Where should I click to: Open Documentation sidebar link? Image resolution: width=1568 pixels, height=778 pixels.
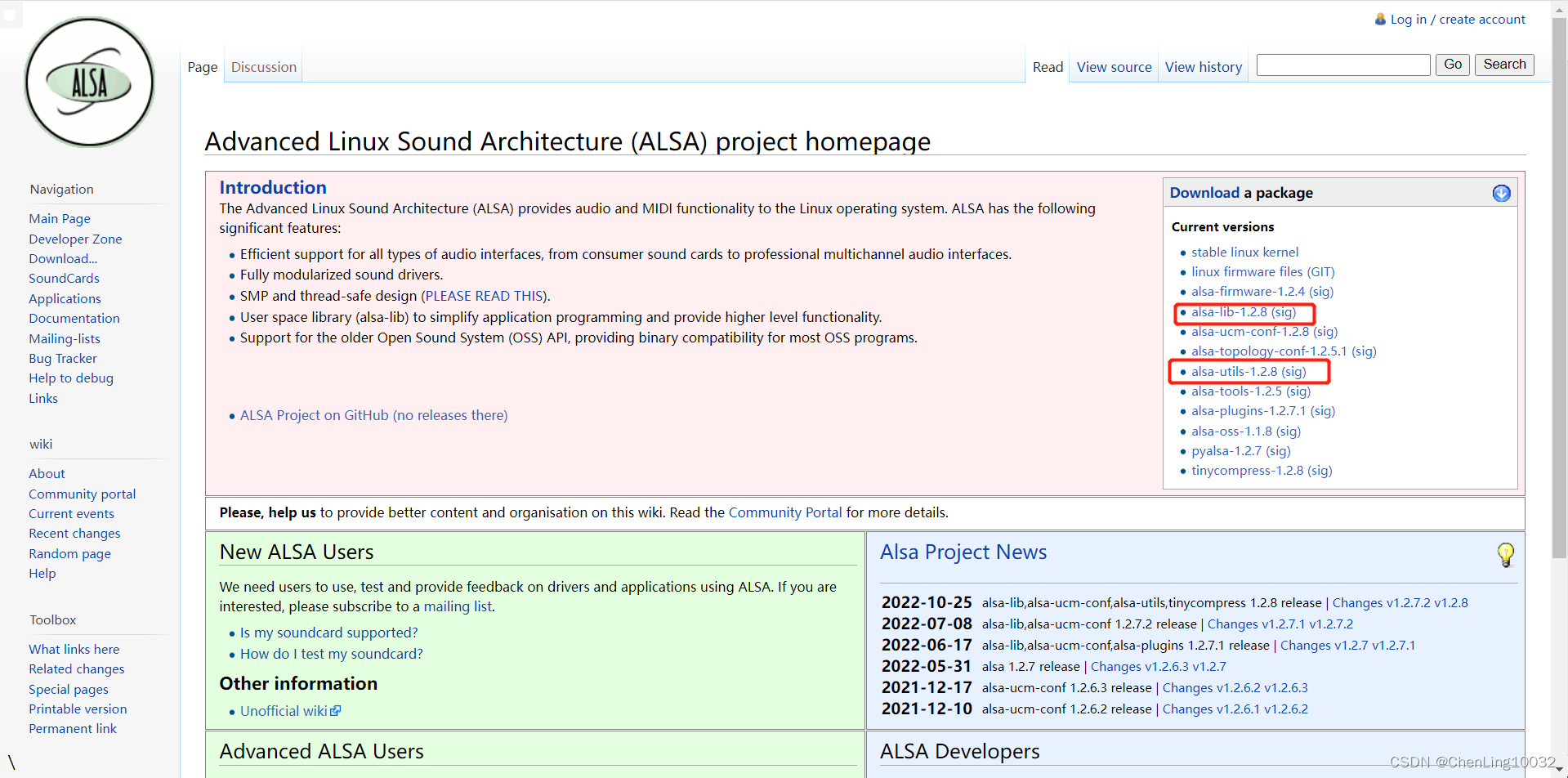[74, 318]
